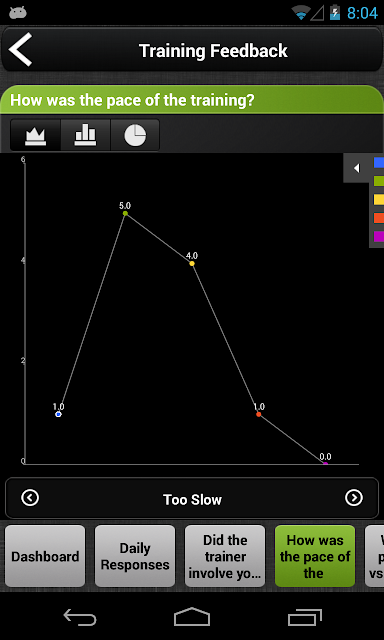Open the Daily Responses tab
The height and width of the screenshot is (640, 384).
(x=135, y=556)
